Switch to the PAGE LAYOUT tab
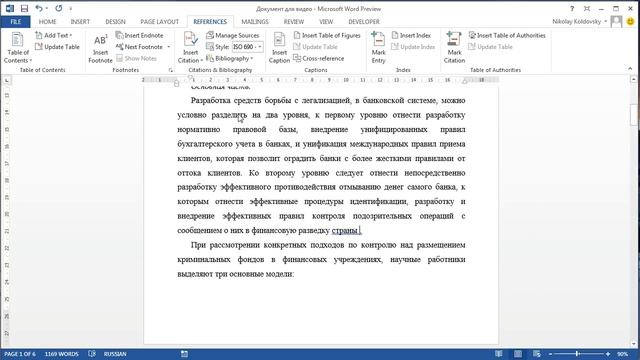 click(x=160, y=22)
